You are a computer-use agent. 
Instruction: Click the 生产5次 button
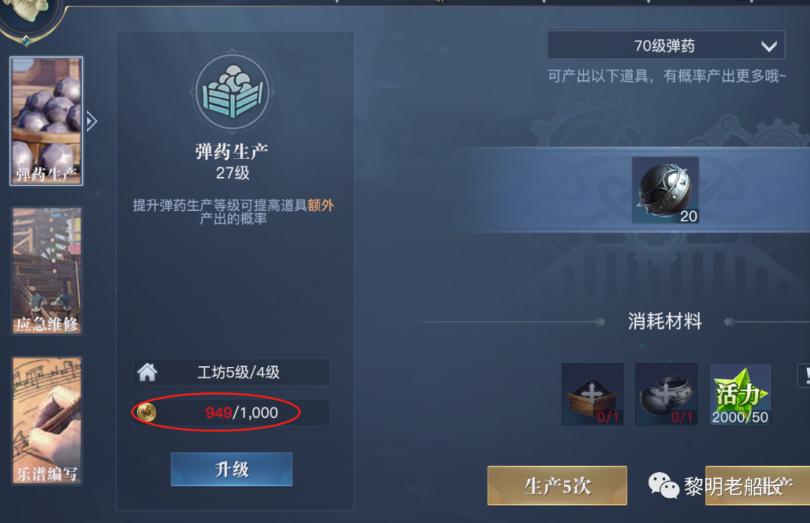(557, 485)
